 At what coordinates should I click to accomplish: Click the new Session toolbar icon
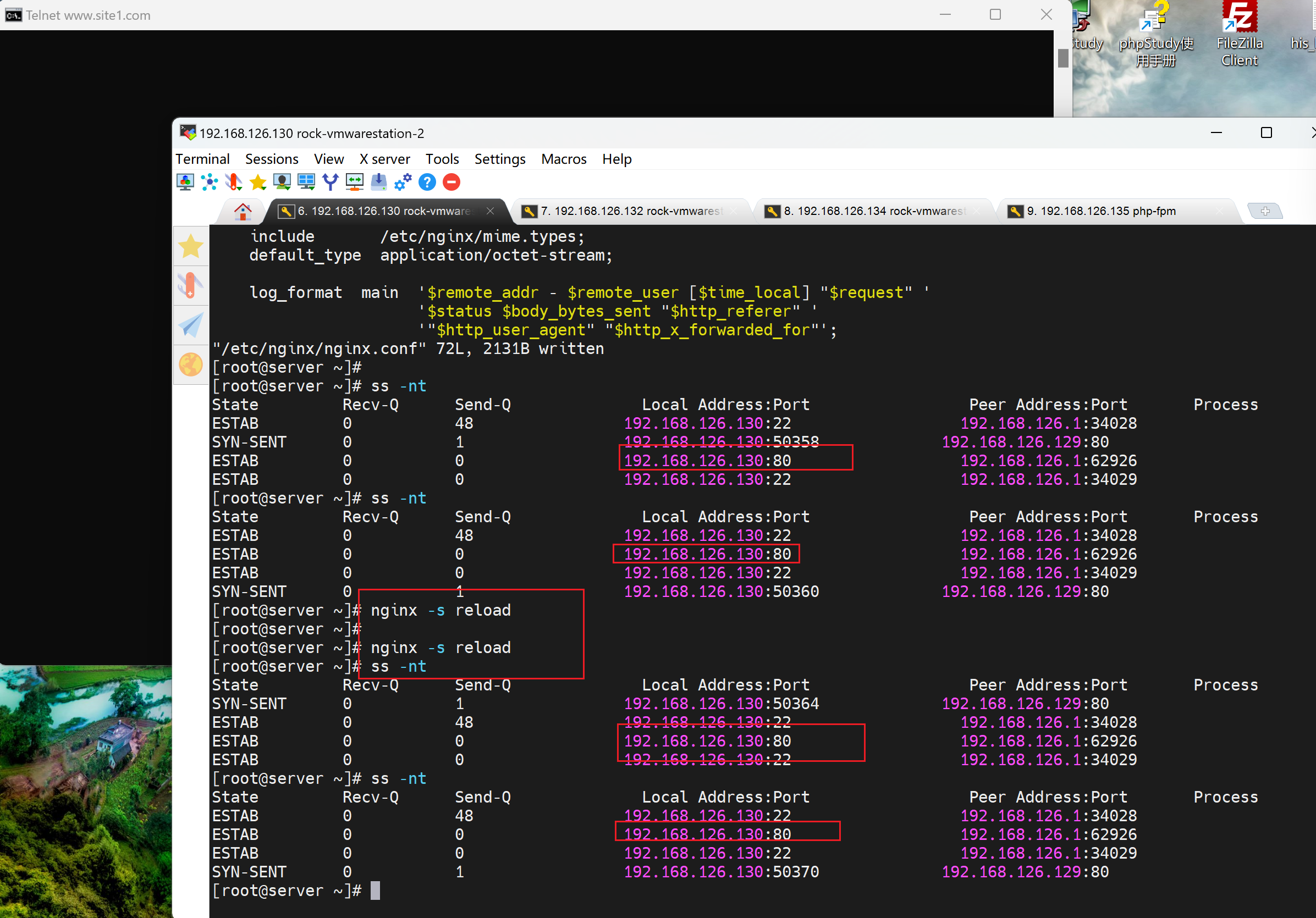(x=185, y=182)
